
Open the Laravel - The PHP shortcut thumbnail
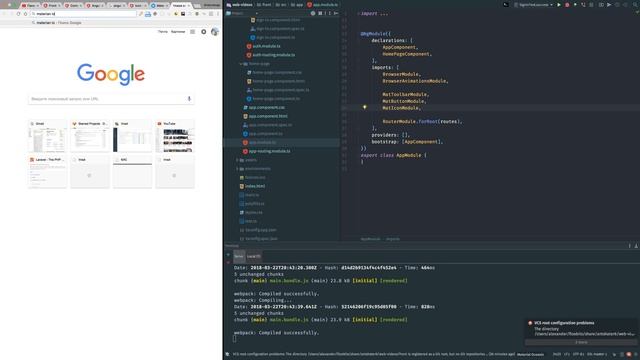coord(47,172)
